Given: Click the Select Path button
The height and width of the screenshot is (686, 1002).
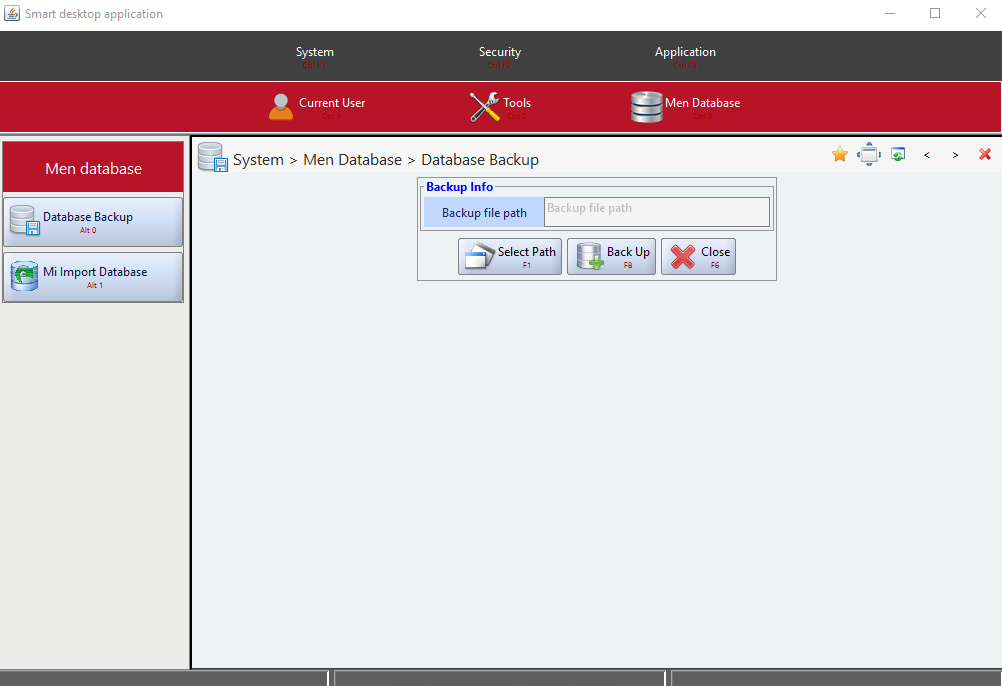Looking at the screenshot, I should (x=510, y=256).
